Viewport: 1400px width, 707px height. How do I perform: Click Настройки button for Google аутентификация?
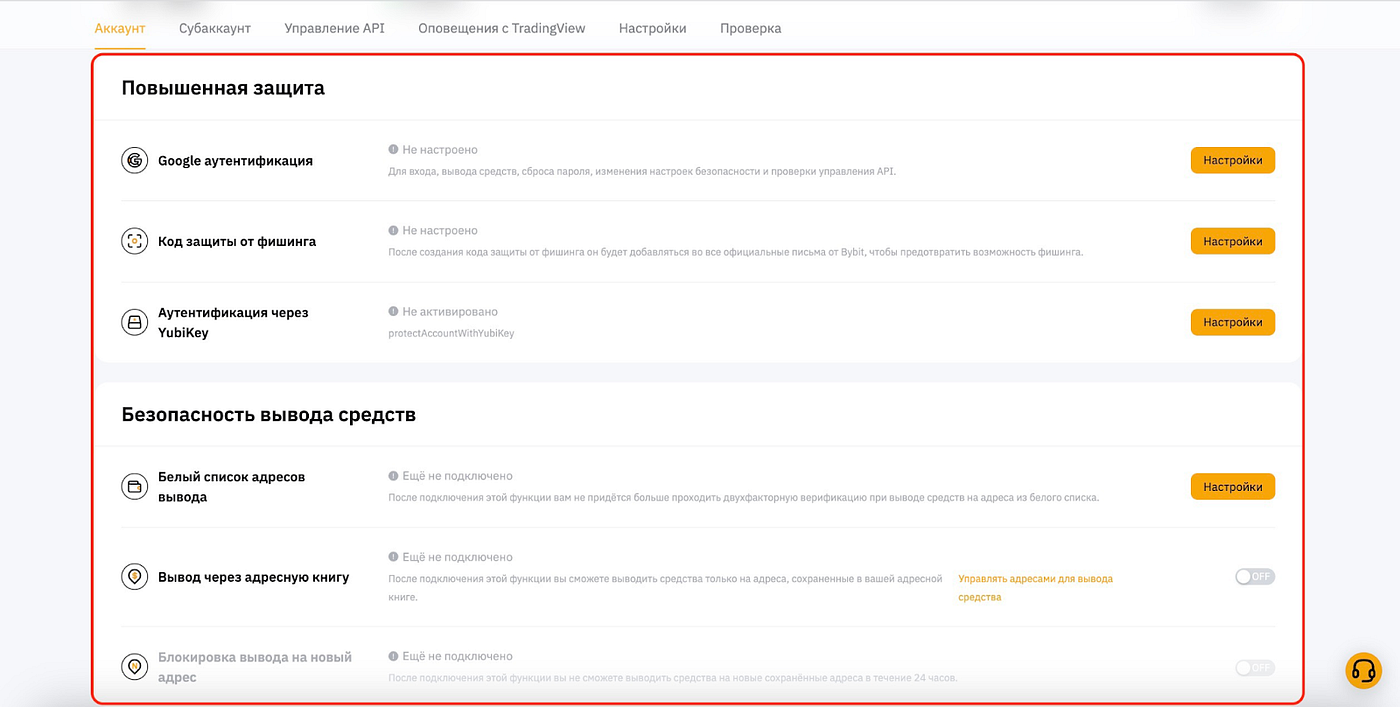click(x=1232, y=160)
